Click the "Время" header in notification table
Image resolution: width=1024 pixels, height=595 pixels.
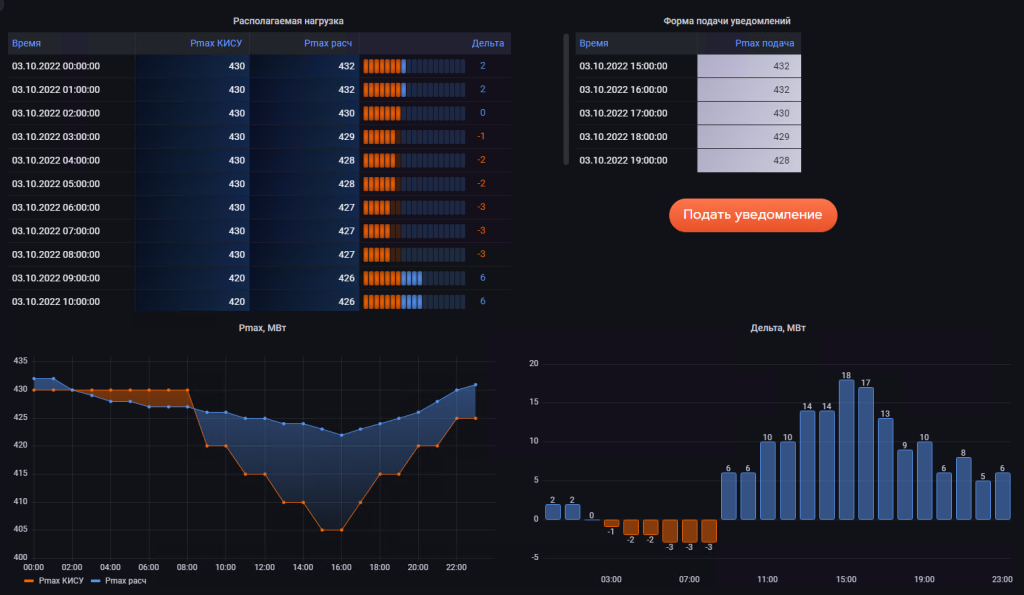[x=594, y=43]
